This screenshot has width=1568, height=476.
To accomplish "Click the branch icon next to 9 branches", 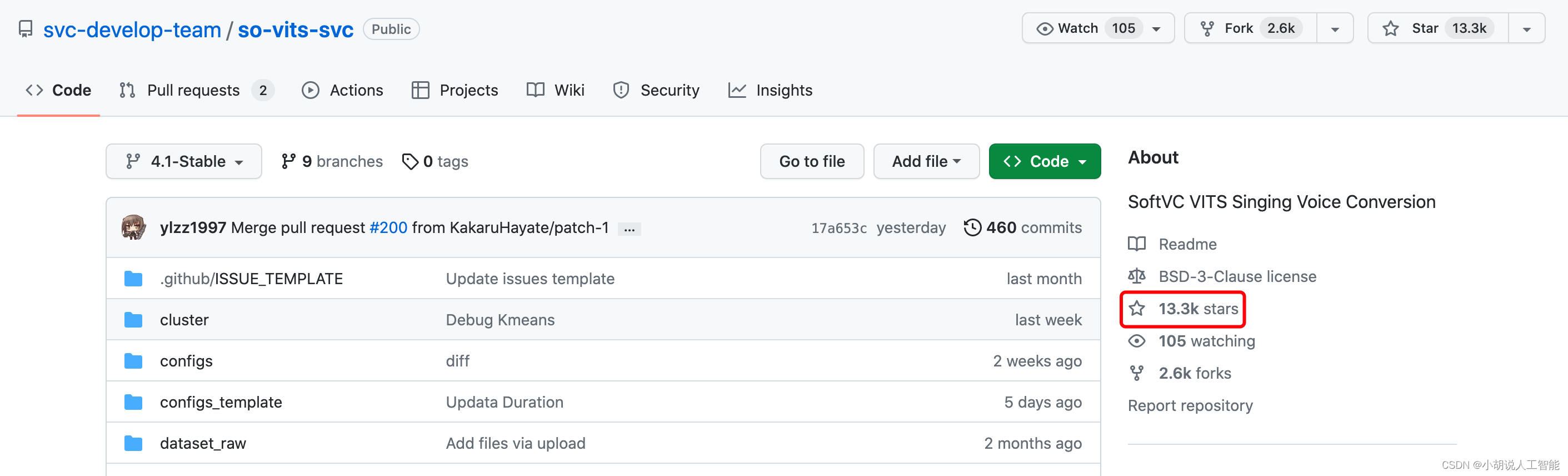I will [288, 161].
